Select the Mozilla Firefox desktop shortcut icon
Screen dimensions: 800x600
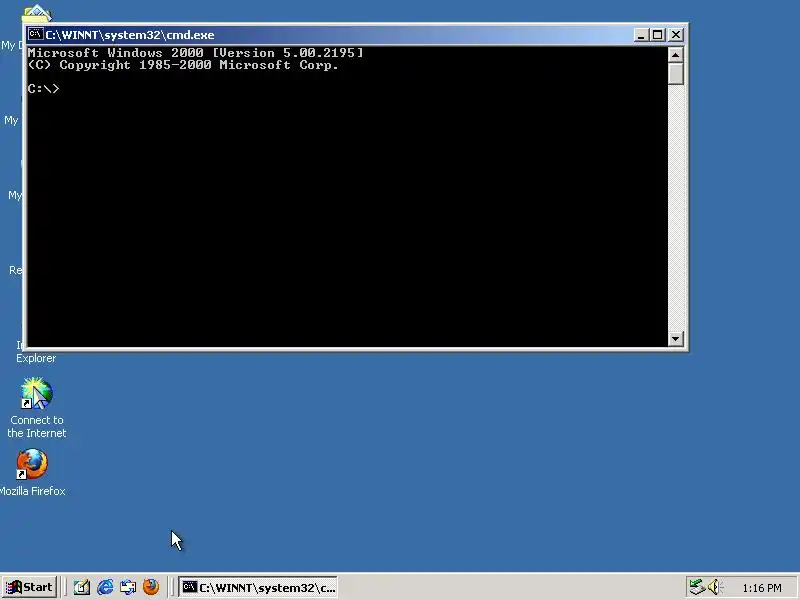(32, 464)
